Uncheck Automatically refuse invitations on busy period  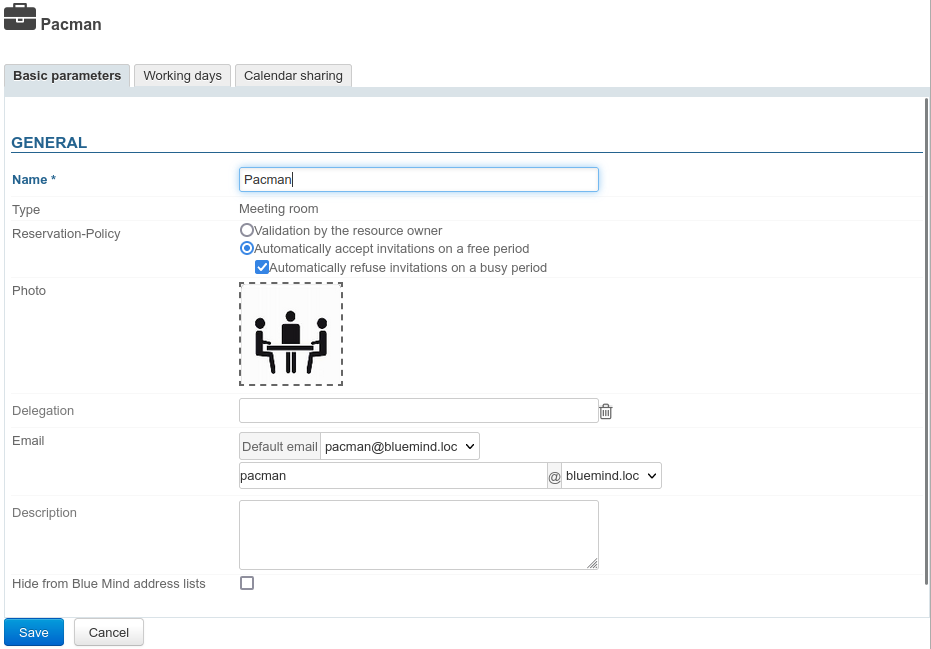(262, 267)
